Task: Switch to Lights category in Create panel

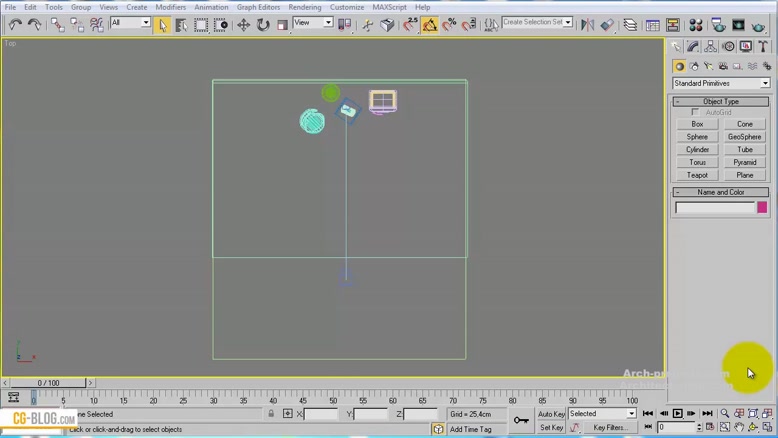Action: 709,66
